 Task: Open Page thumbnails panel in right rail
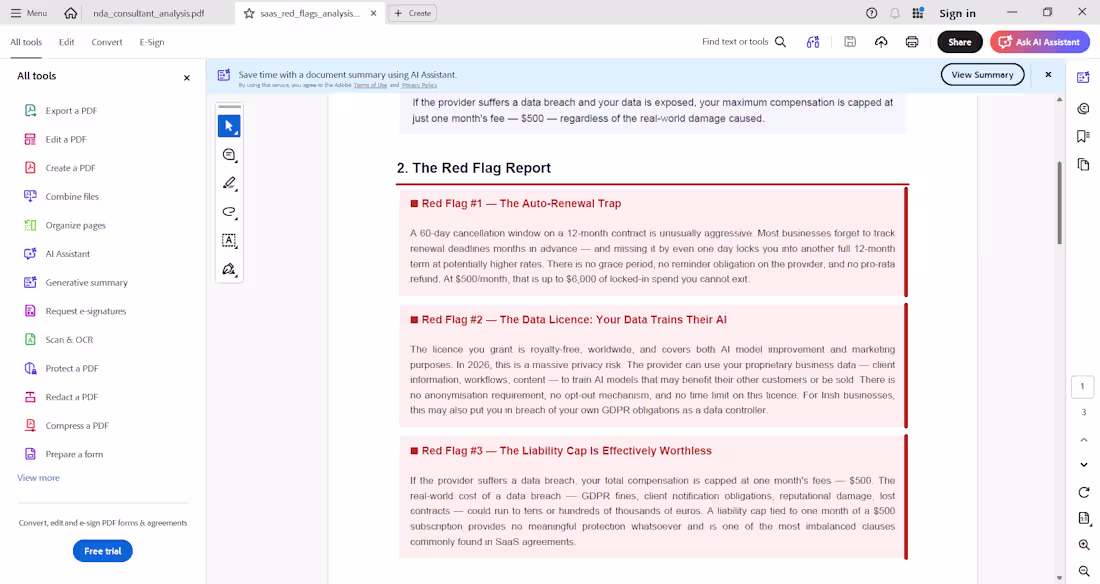[1083, 164]
